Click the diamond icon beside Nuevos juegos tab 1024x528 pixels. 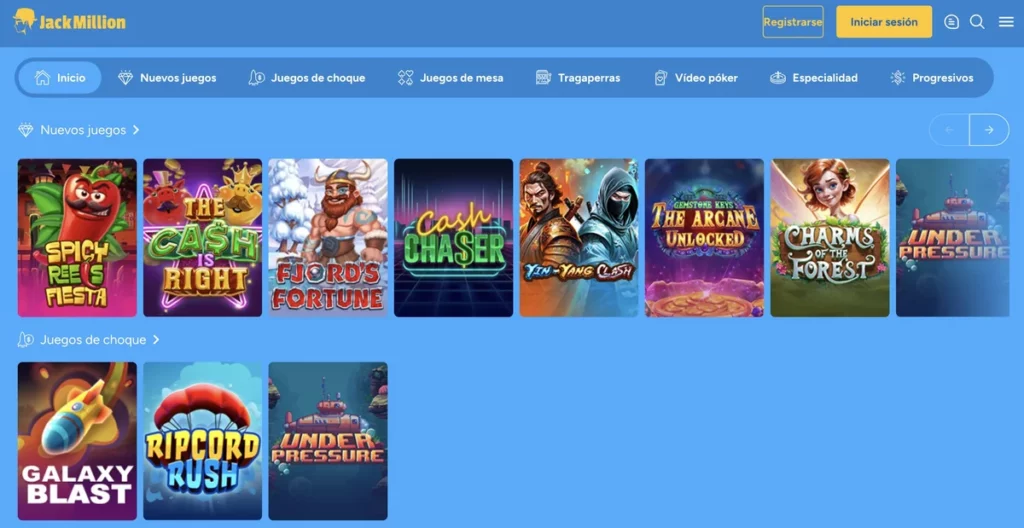coord(125,78)
